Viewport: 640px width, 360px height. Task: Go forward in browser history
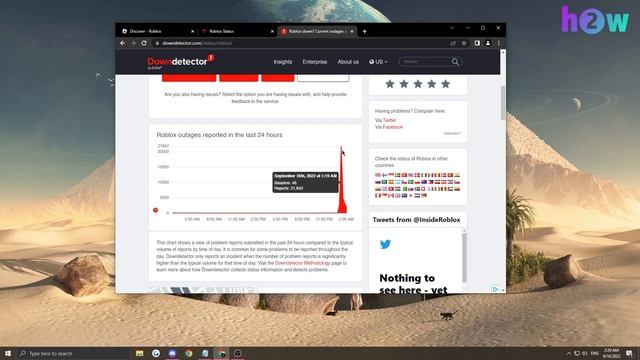[133, 43]
